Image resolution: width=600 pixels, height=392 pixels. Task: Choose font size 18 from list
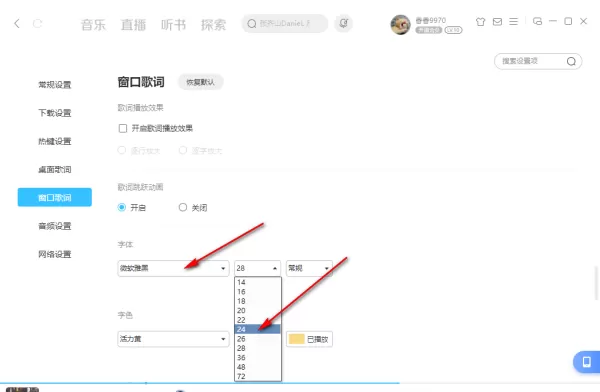[258, 301]
